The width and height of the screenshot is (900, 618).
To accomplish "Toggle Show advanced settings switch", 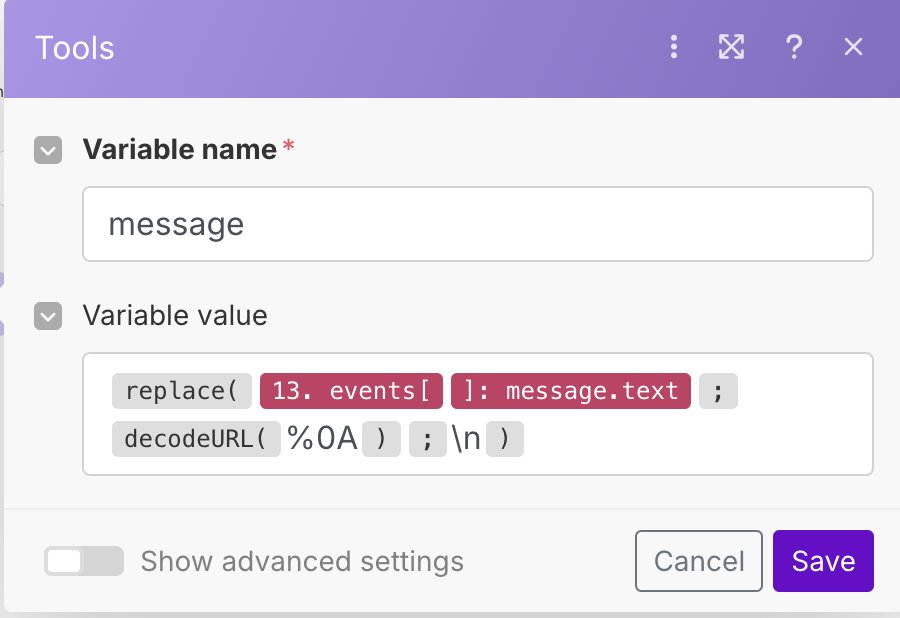I will [x=84, y=561].
